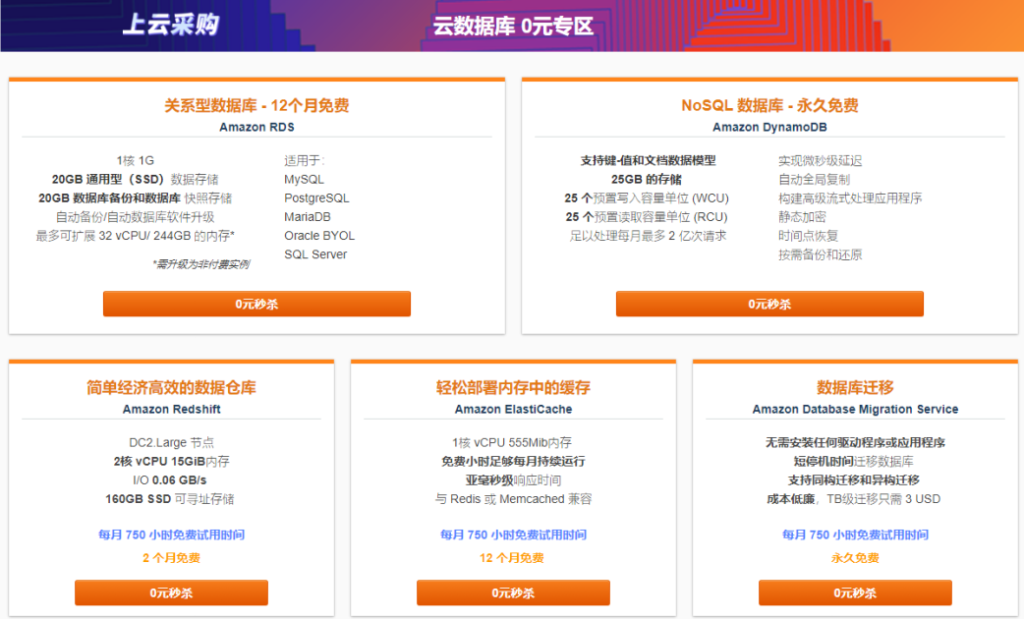Click the 0元秒杀 button under Amazon ElastiCache
This screenshot has height=619, width=1024.
point(512,592)
